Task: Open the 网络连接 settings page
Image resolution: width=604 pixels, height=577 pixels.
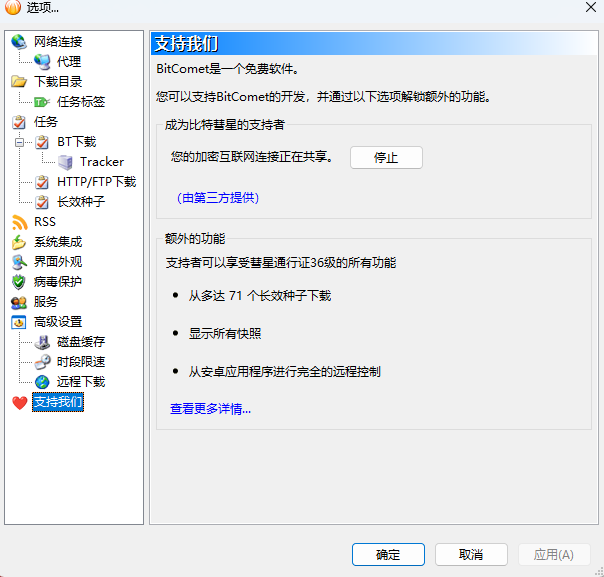Action: (x=58, y=42)
